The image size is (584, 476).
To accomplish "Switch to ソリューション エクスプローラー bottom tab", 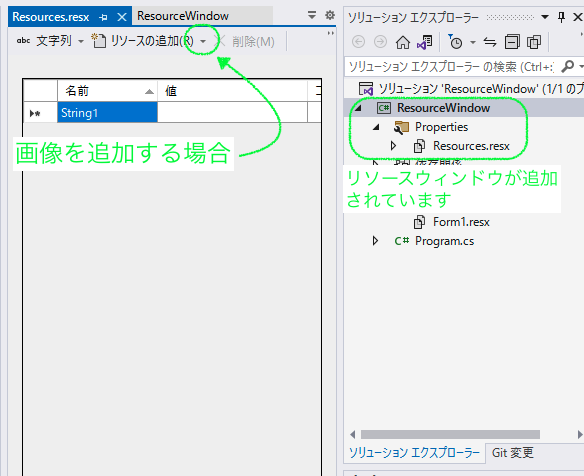I will [x=414, y=453].
